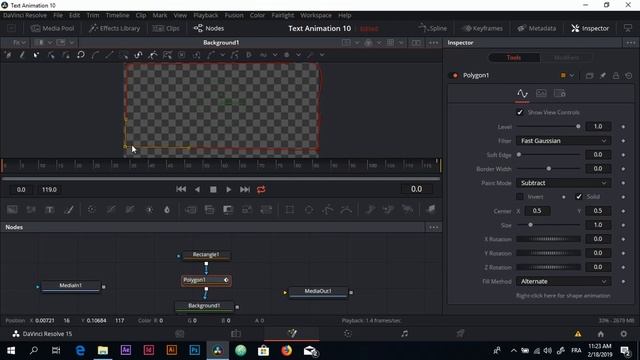Viewport: 640px width, 360px height.
Task: Open the Media Pool panel
Action: 53,28
